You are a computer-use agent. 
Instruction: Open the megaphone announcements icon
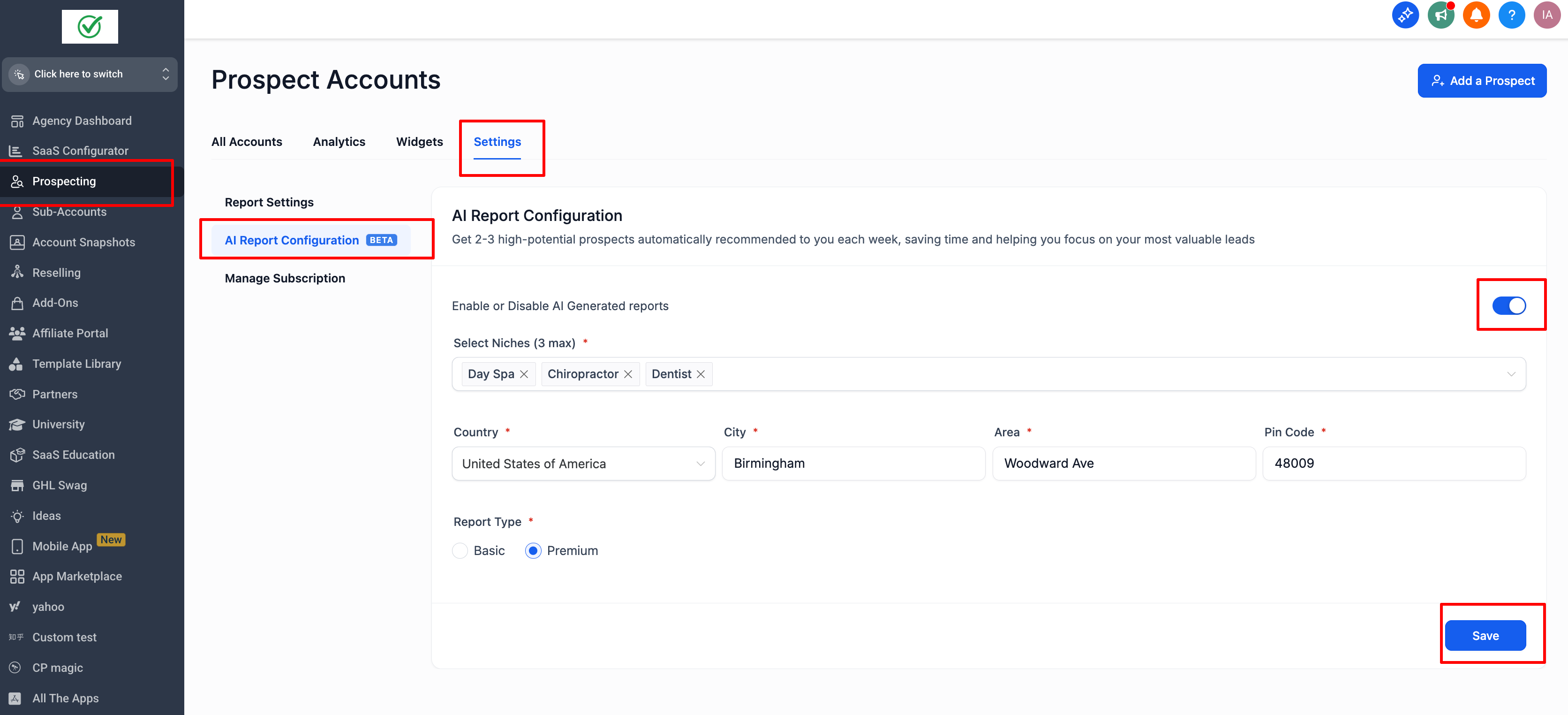(1441, 15)
